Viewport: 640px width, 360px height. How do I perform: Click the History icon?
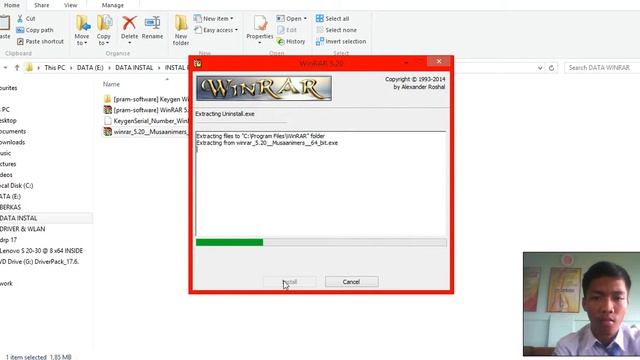pyautogui.click(x=280, y=42)
